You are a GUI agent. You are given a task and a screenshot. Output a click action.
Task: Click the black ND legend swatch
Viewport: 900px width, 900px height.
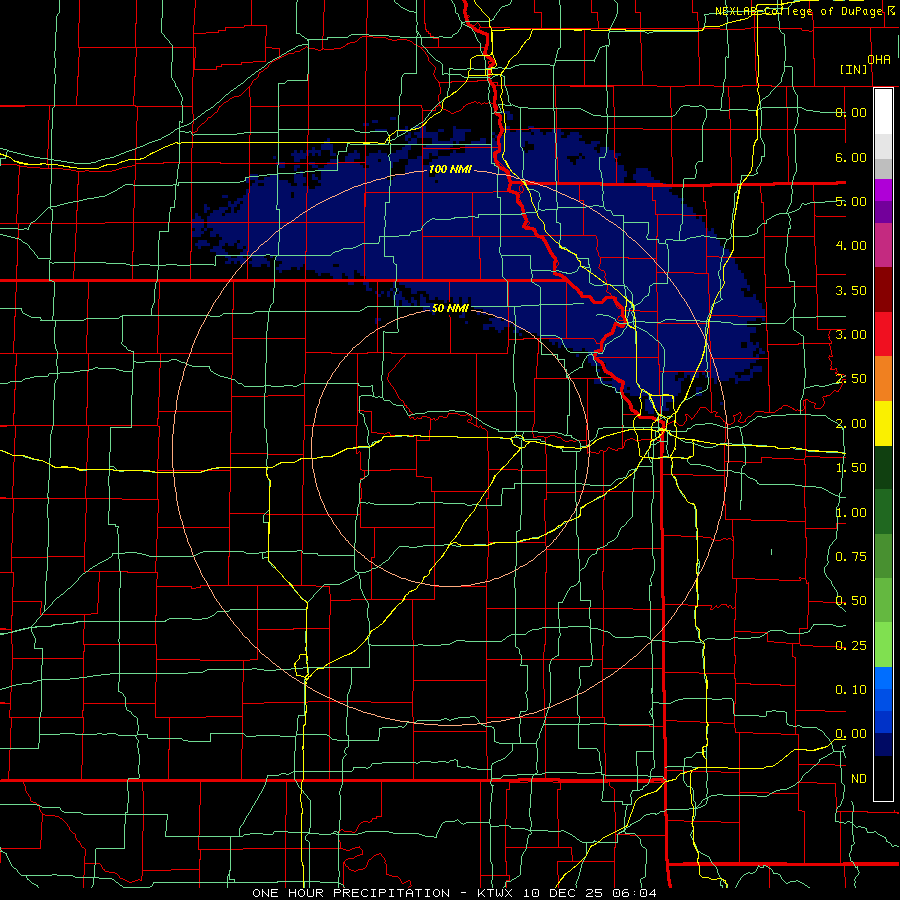point(883,778)
